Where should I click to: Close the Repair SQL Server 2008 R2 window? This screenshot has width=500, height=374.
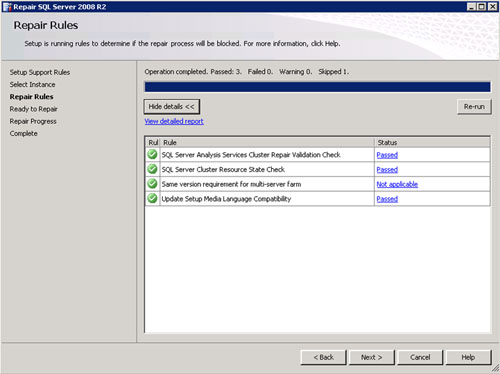coord(492,7)
